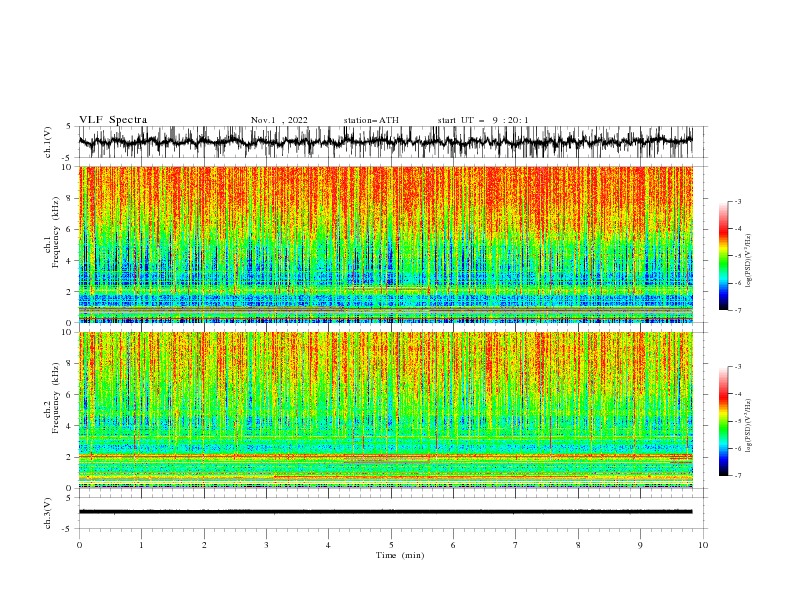Click the flat ch.3 voltage trace
The width and height of the screenshot is (792, 612).
385,512
